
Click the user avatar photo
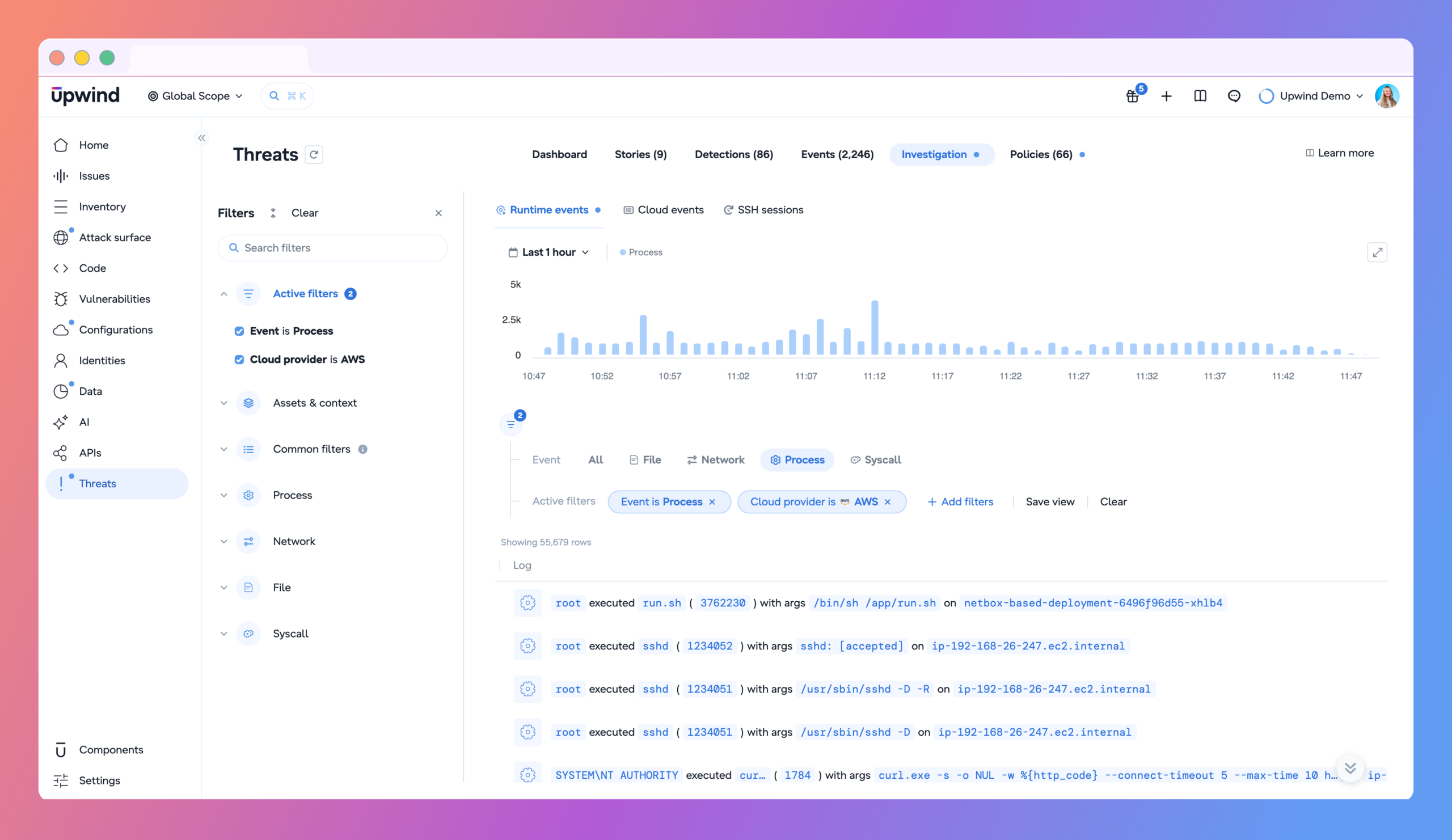coord(1386,96)
